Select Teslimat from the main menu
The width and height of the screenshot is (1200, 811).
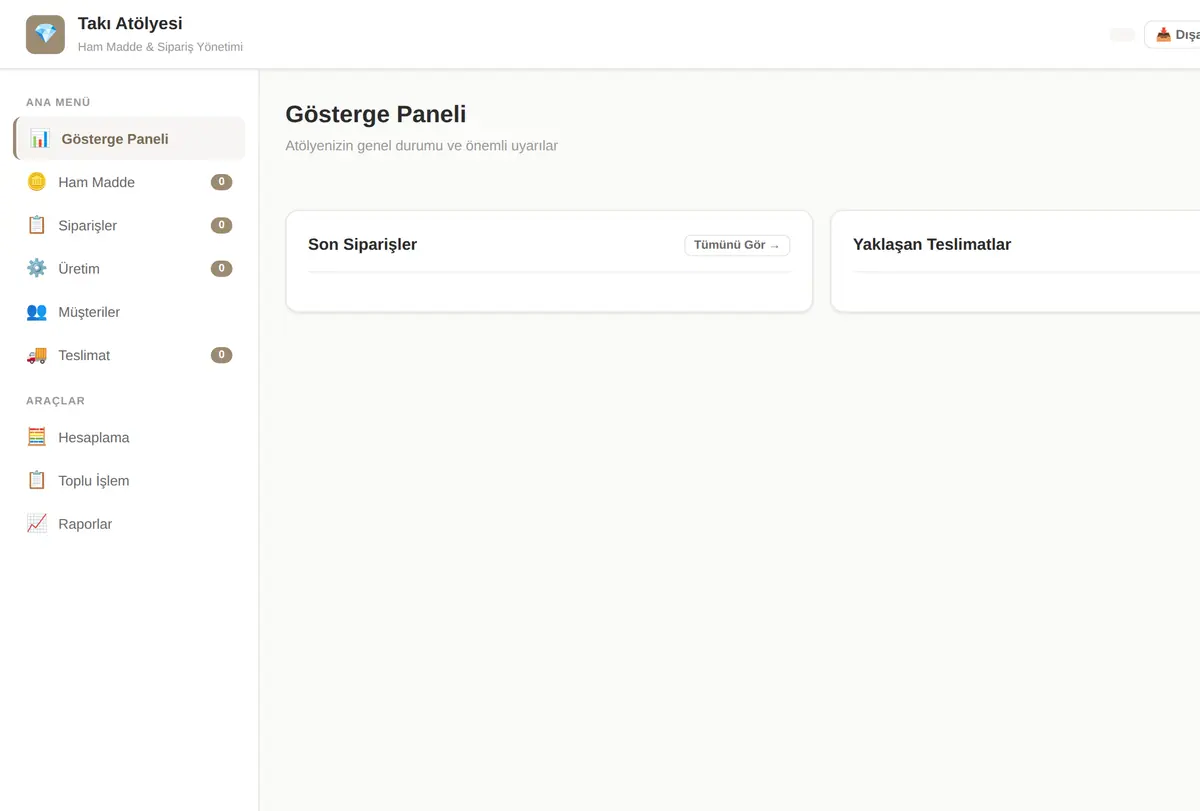click(x=129, y=355)
